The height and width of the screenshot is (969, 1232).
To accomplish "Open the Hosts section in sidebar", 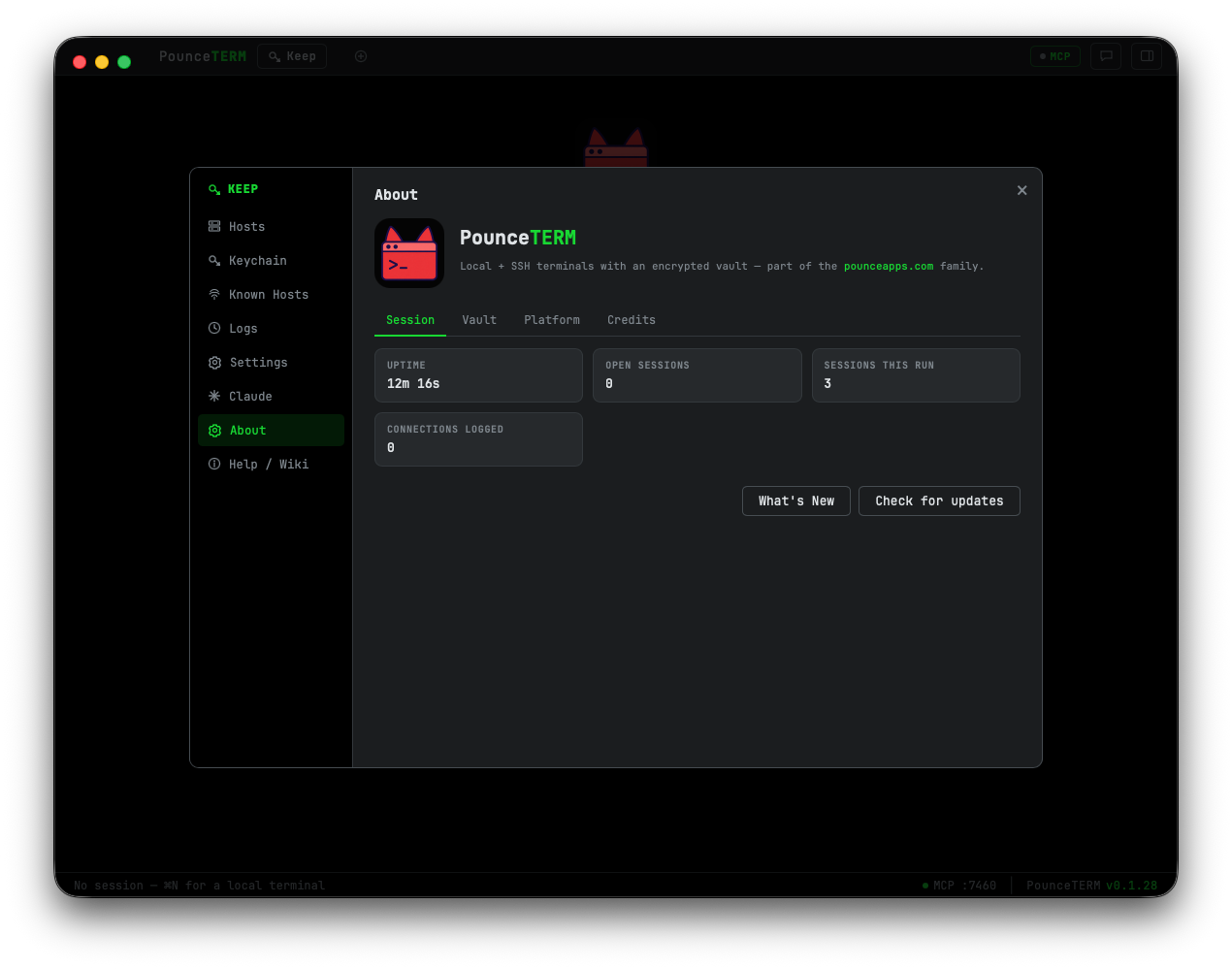I will coord(271,227).
